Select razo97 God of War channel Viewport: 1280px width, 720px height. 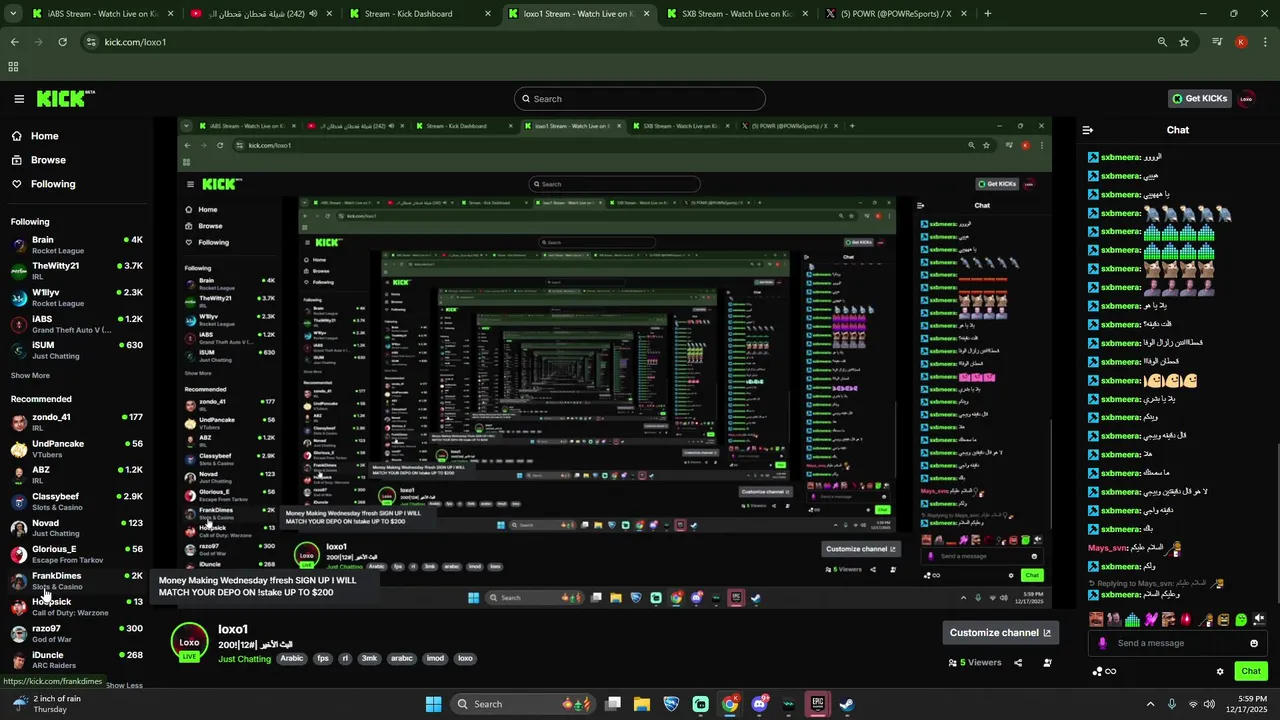[x=76, y=633]
